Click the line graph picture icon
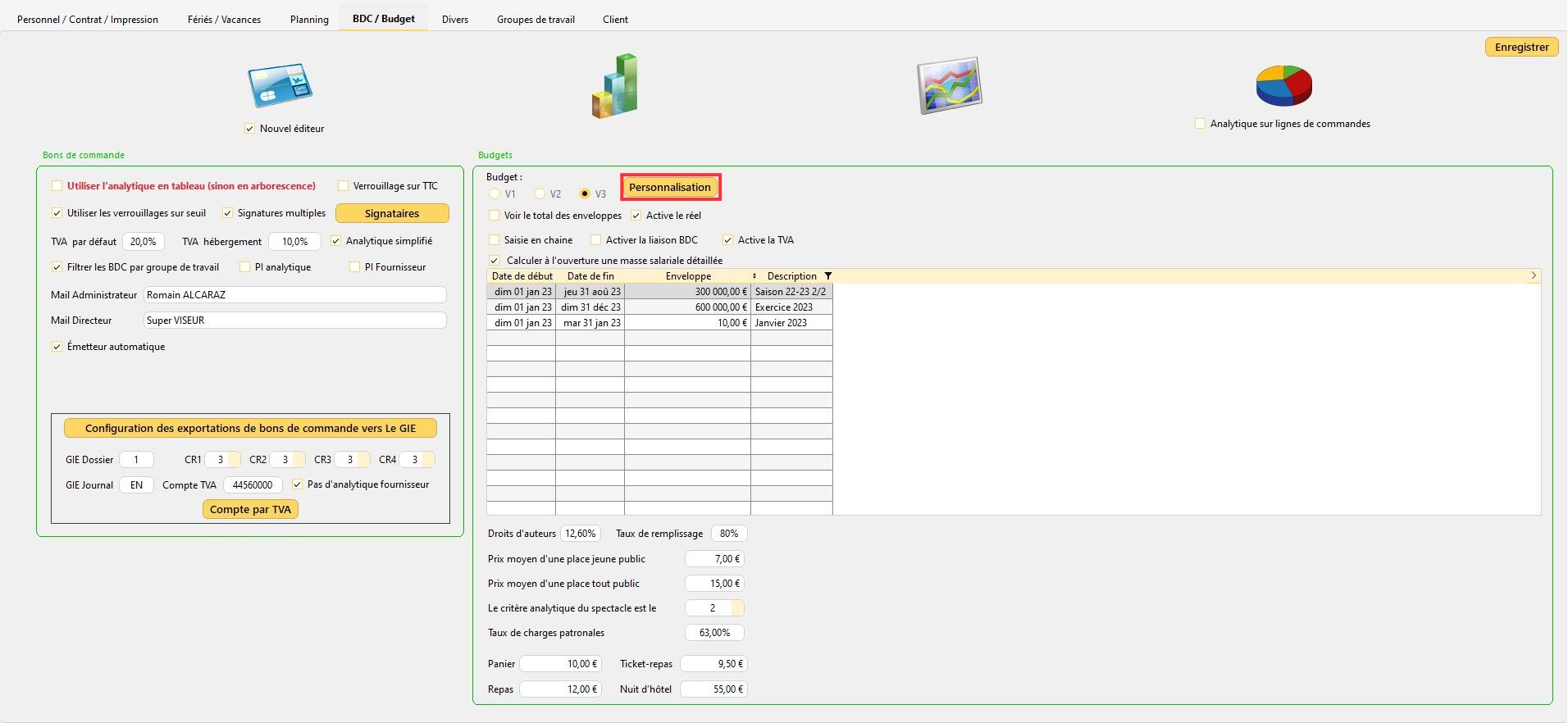Viewport: 1568px width, 723px height. pos(949,85)
